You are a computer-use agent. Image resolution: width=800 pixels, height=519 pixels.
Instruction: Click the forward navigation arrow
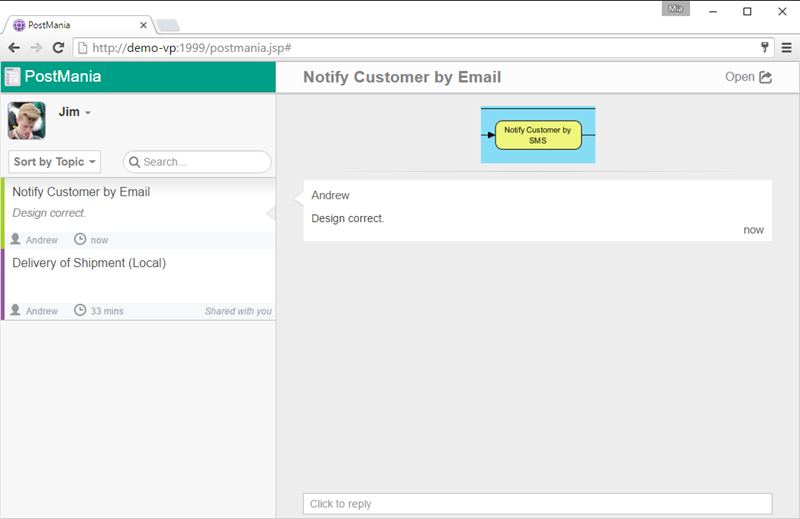[36, 47]
